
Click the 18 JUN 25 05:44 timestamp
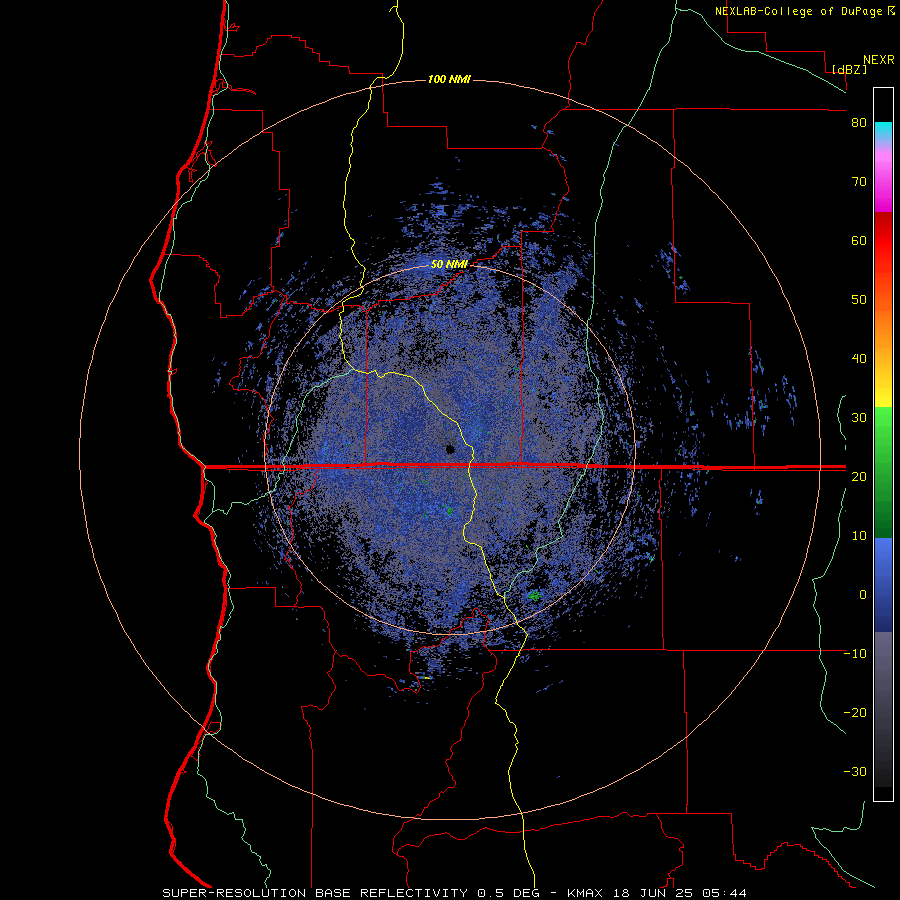coord(680,893)
